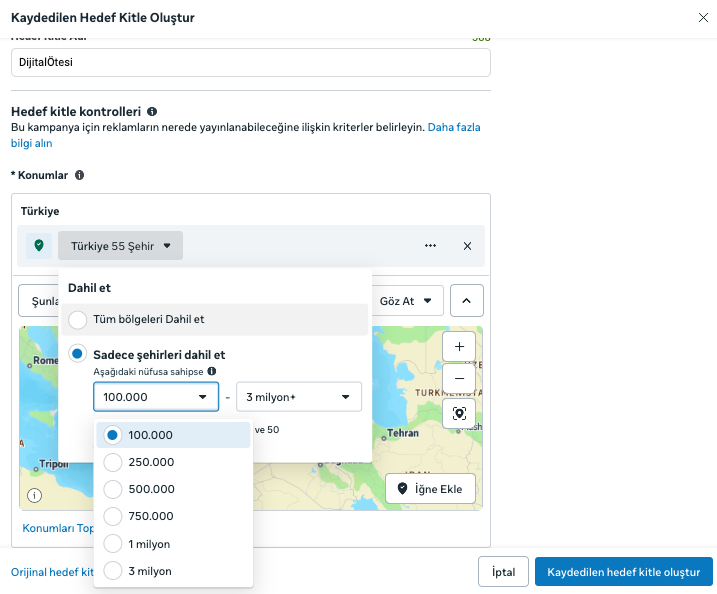
Task: Click the audience name field DijitalÖtesi
Action: (250, 62)
